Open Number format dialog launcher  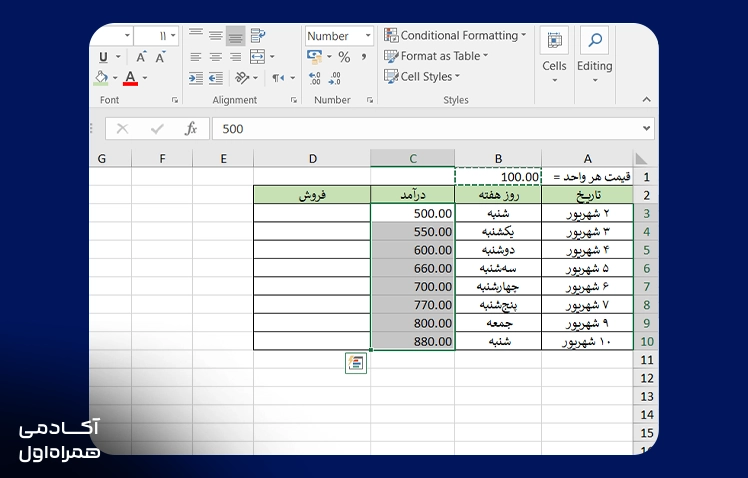coord(370,100)
